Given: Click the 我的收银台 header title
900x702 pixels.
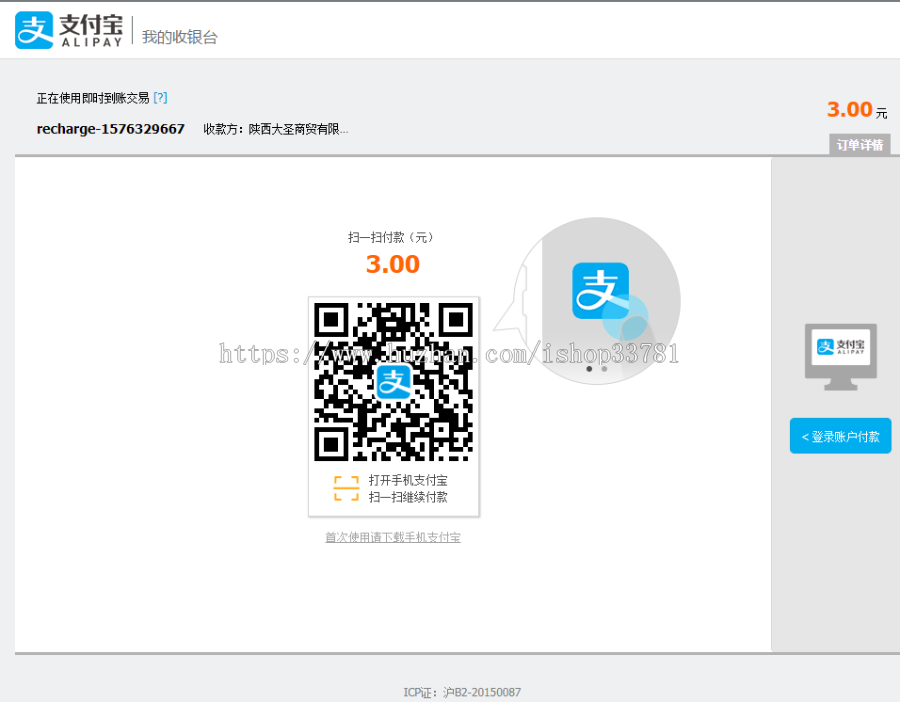Looking at the screenshot, I should click(x=181, y=35).
